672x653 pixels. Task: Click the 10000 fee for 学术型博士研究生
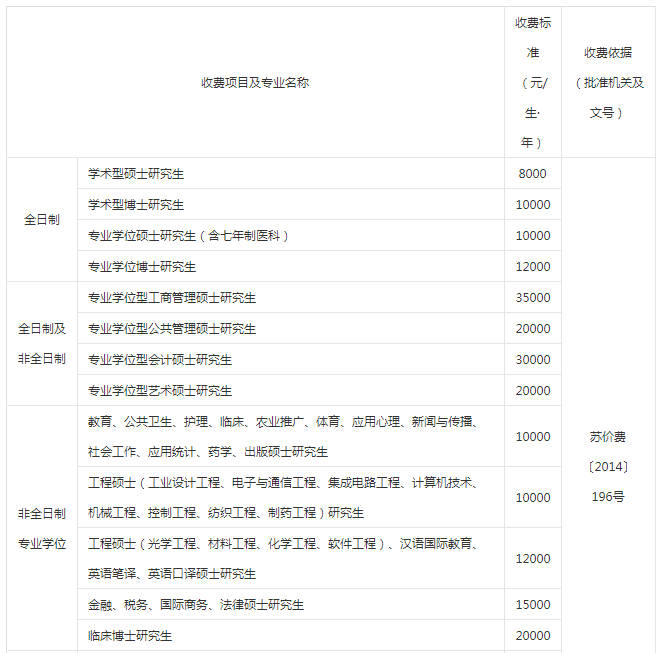[x=533, y=204]
